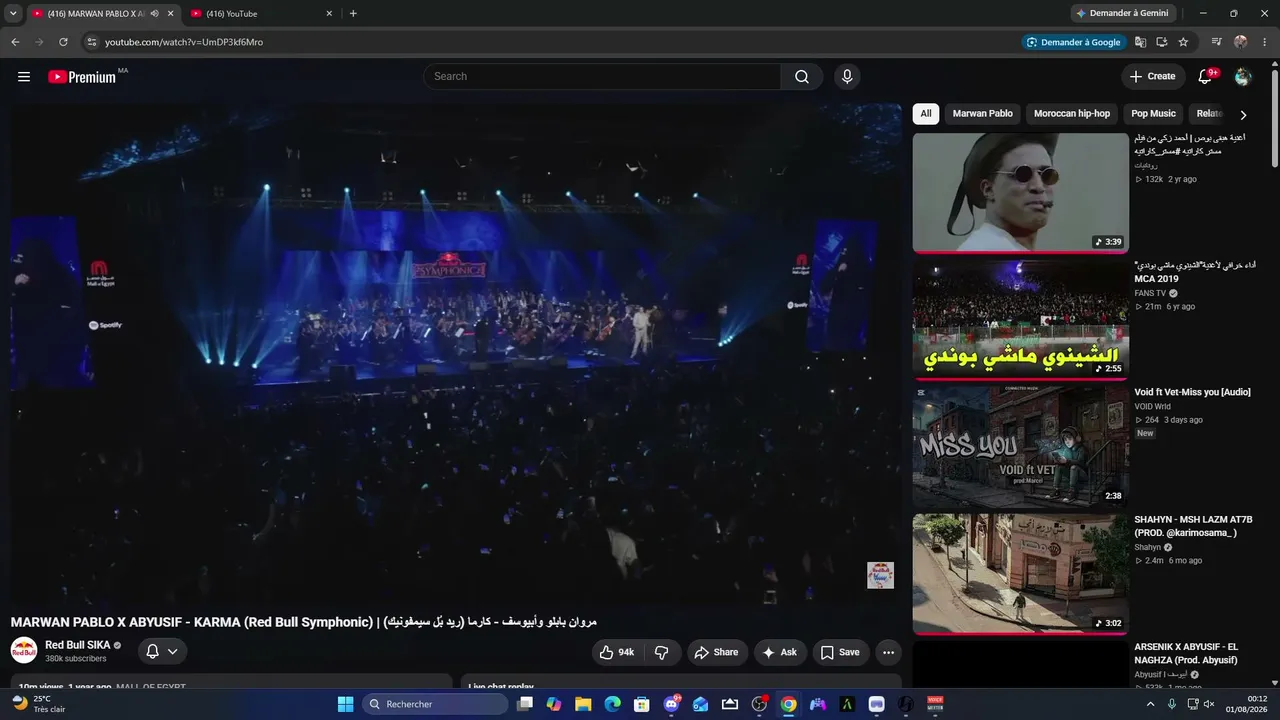
Task: Open Task View on the taskbar
Action: click(525, 704)
